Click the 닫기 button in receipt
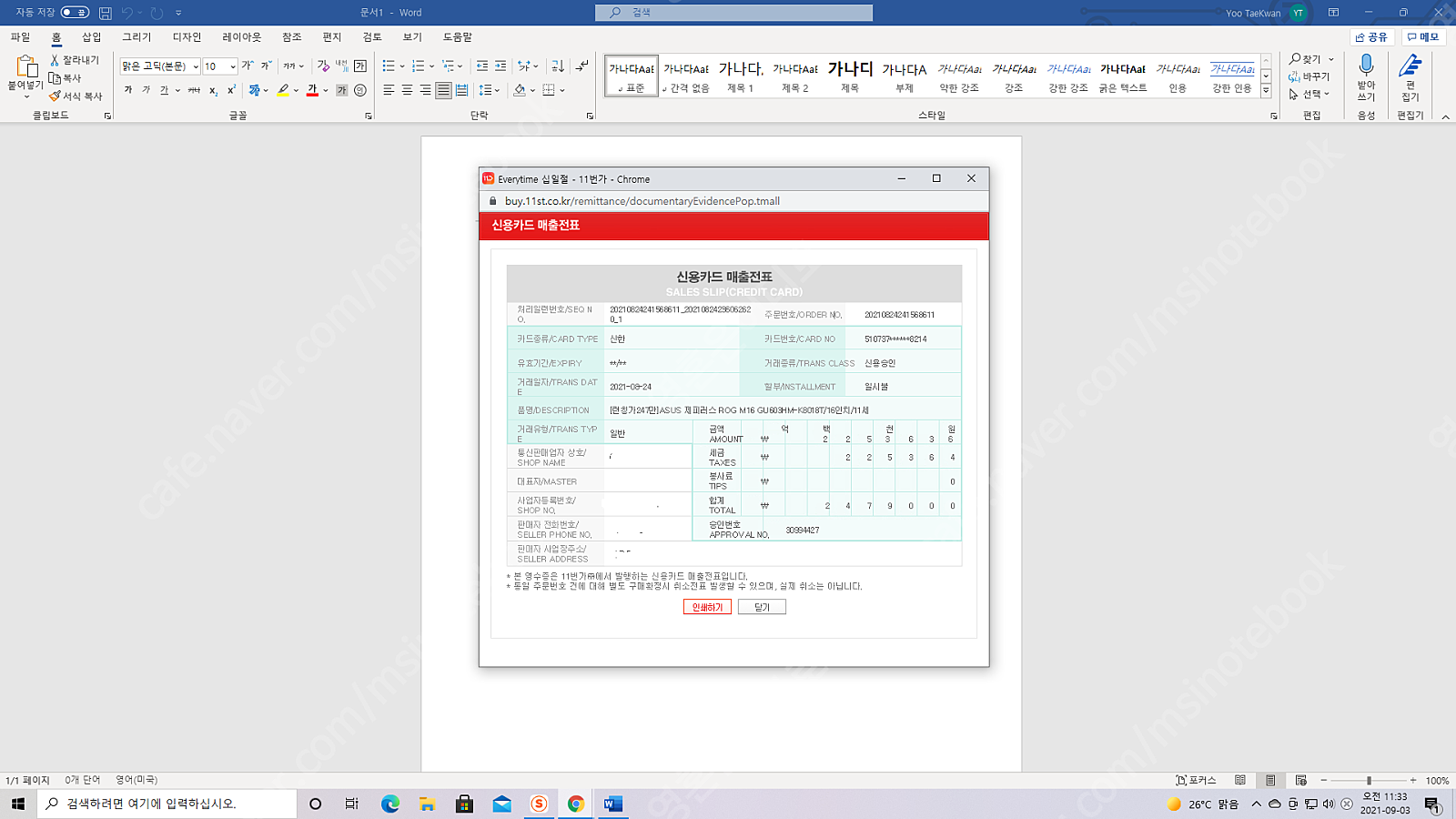 [762, 607]
